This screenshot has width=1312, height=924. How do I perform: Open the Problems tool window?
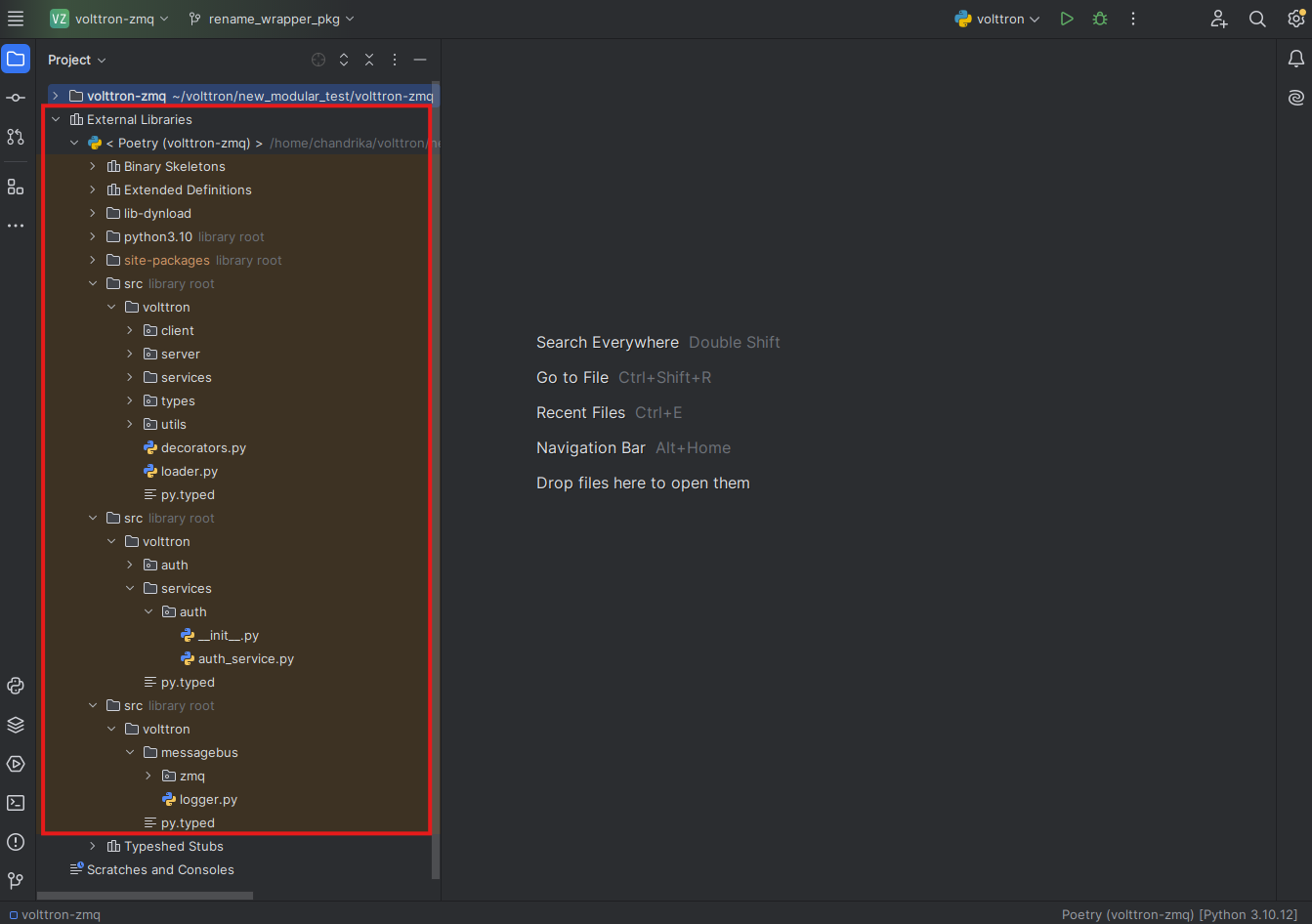tap(16, 842)
